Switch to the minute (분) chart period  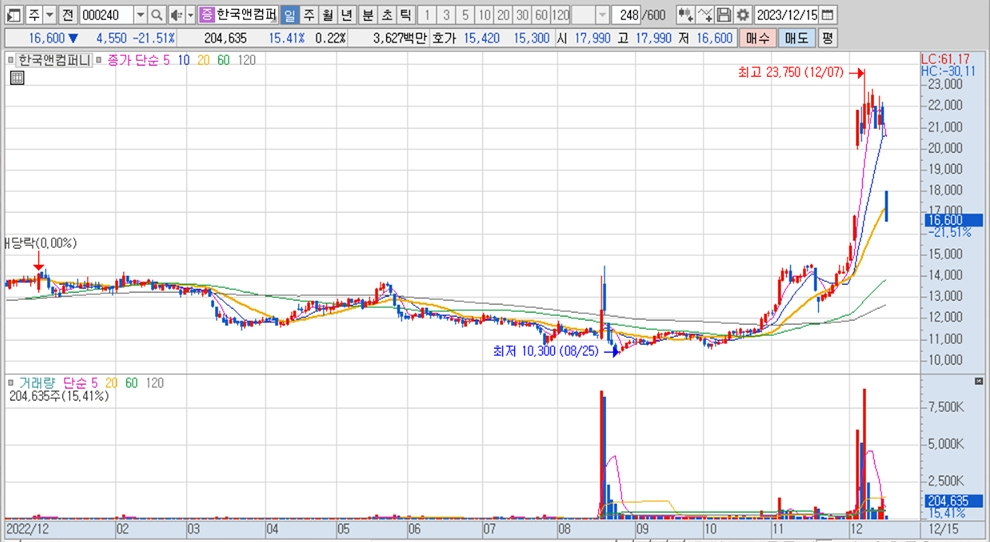(367, 15)
